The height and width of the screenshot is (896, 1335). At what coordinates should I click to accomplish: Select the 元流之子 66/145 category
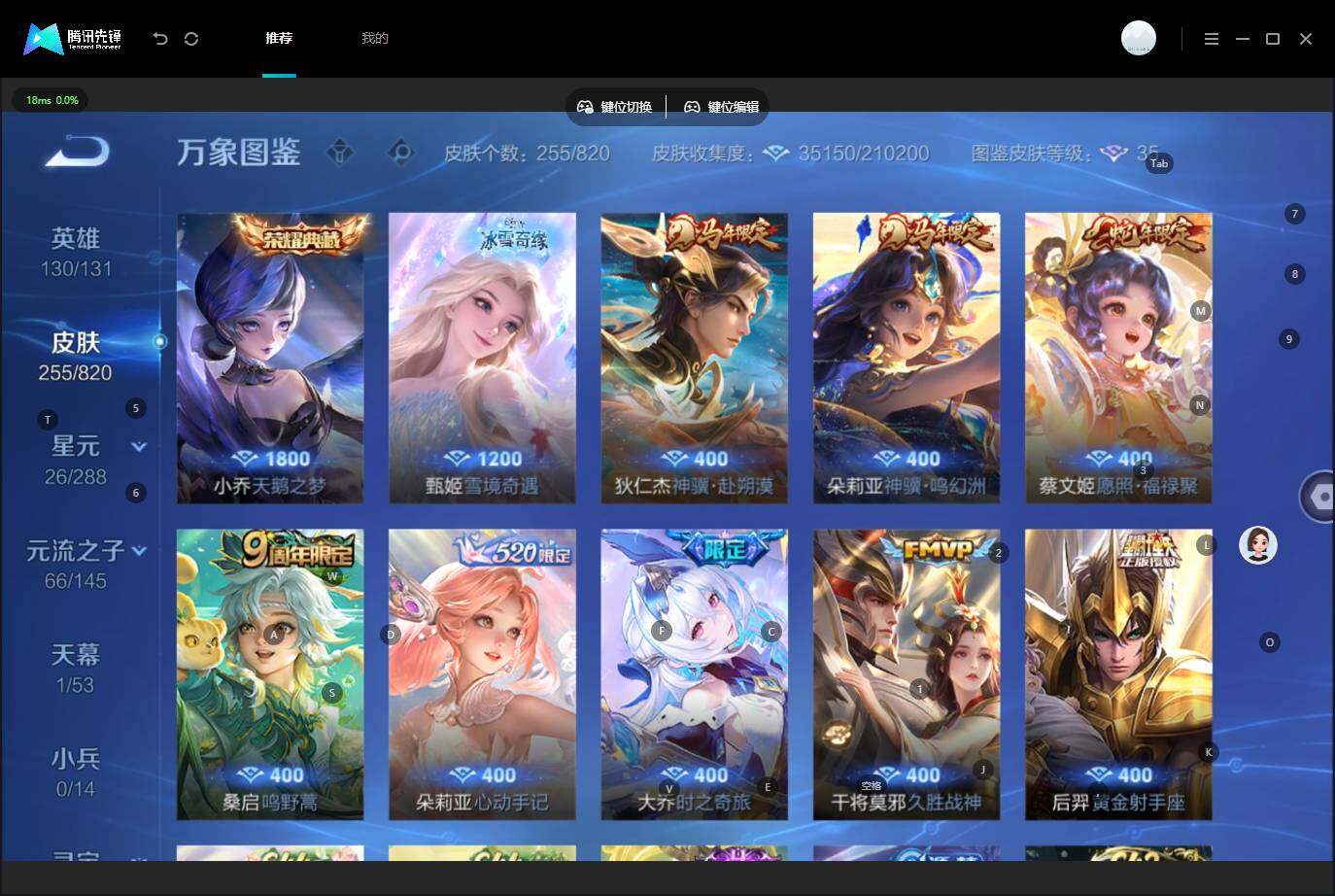(x=76, y=565)
